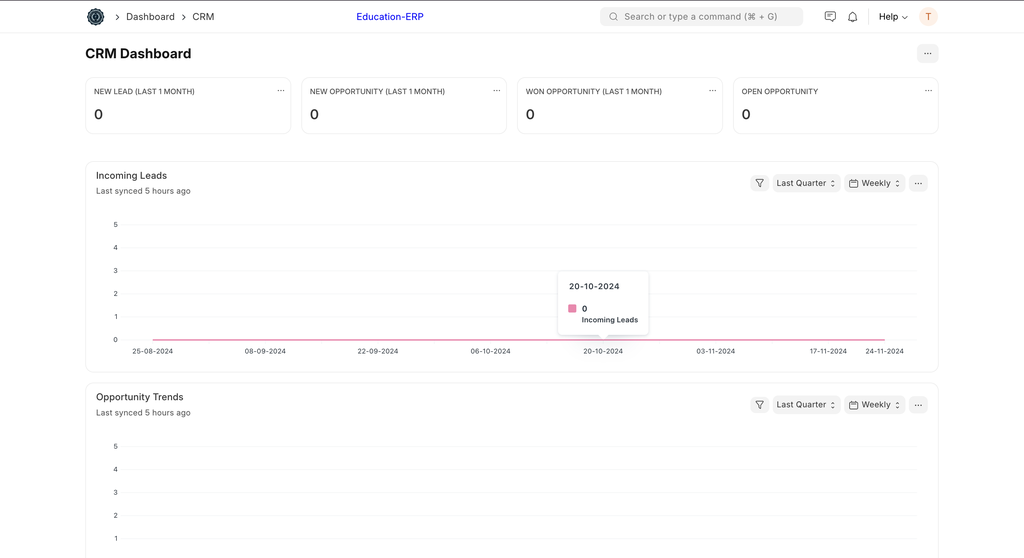
Task: Click the 25-08-2024 axis date label
Action: coord(153,351)
